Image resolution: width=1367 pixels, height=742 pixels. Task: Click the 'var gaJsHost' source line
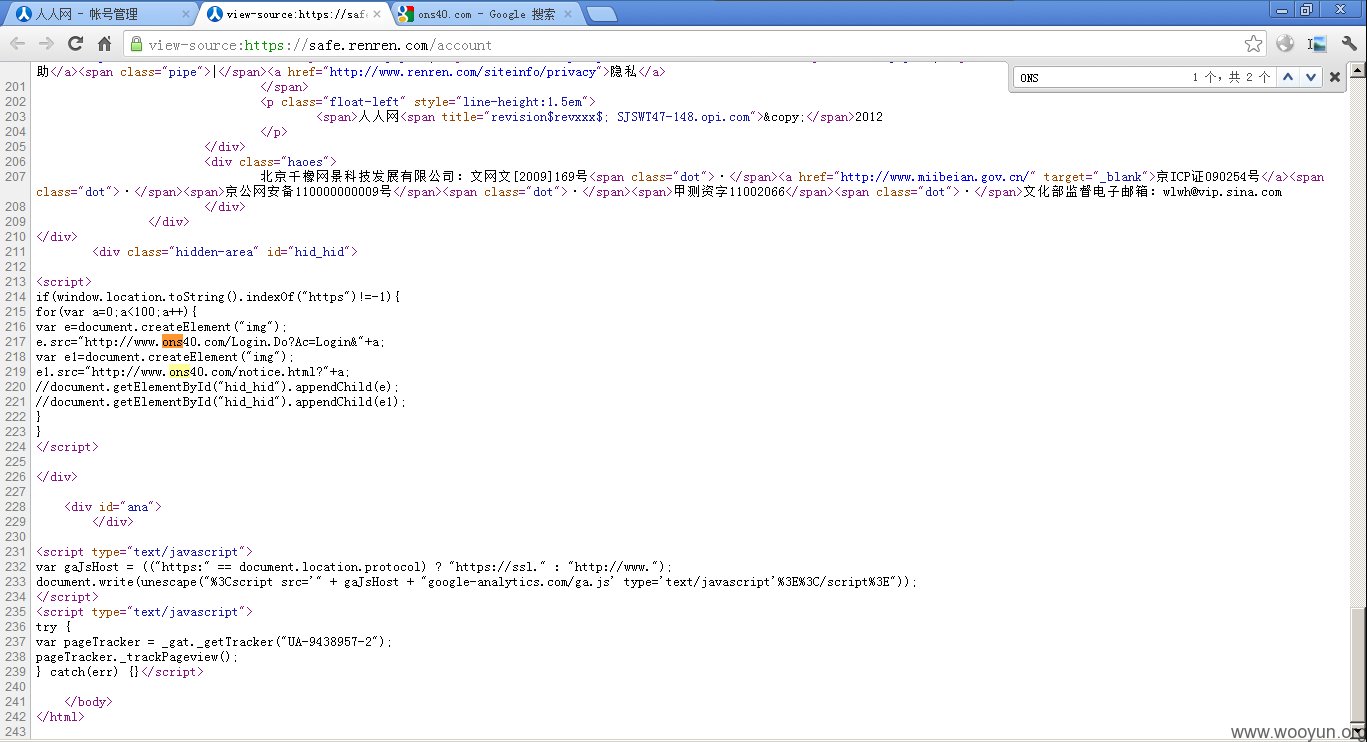(354, 567)
